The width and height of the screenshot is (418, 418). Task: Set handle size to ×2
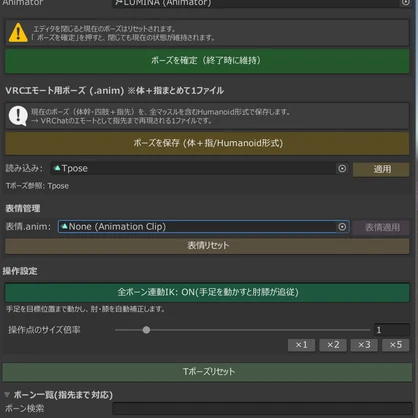(333, 345)
